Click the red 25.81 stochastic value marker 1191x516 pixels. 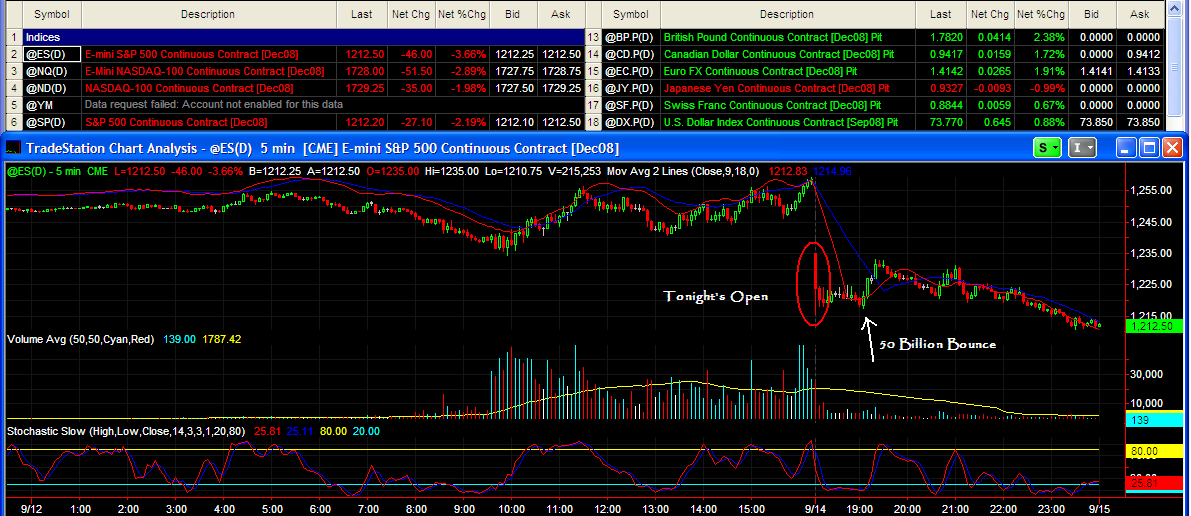(x=1154, y=483)
